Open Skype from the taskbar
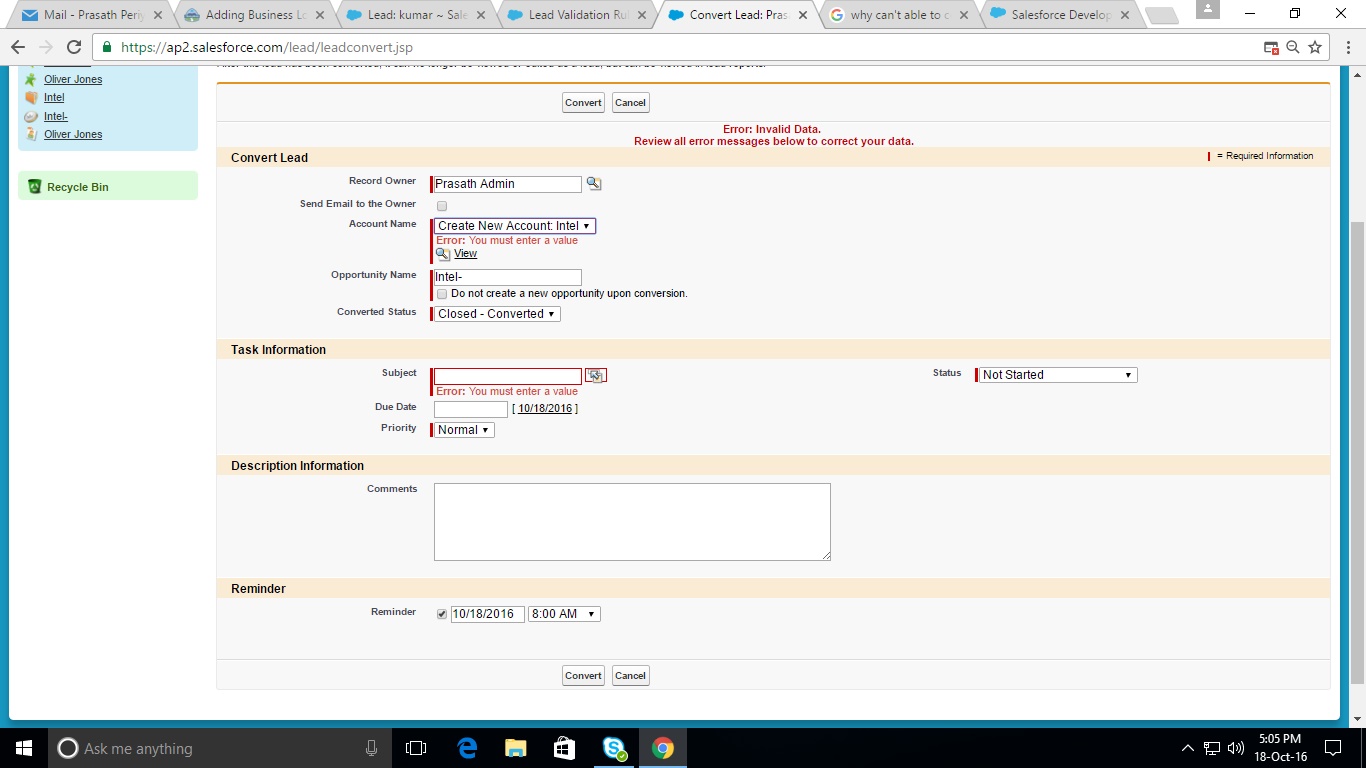The width and height of the screenshot is (1366, 768). [614, 748]
